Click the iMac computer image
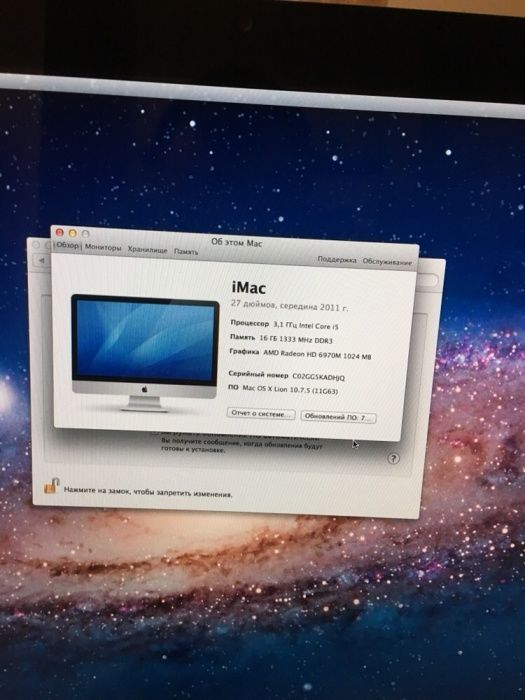Image resolution: width=525 pixels, height=700 pixels. [145, 353]
